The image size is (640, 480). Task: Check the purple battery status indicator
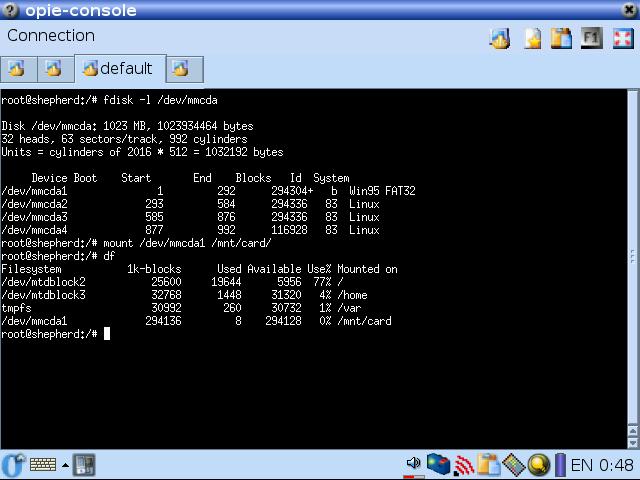[x=560, y=464]
